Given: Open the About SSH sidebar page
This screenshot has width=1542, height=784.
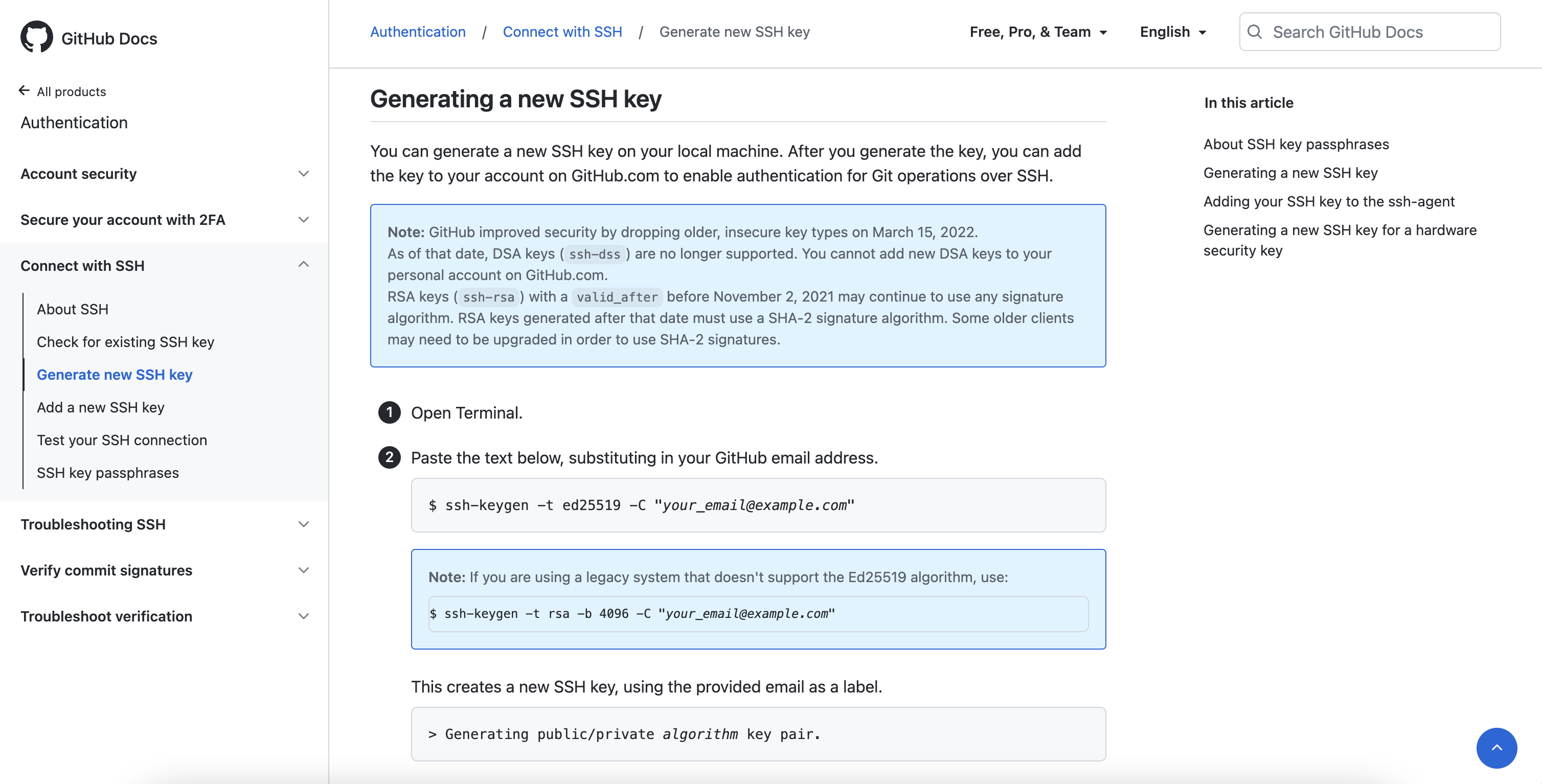Looking at the screenshot, I should [73, 309].
